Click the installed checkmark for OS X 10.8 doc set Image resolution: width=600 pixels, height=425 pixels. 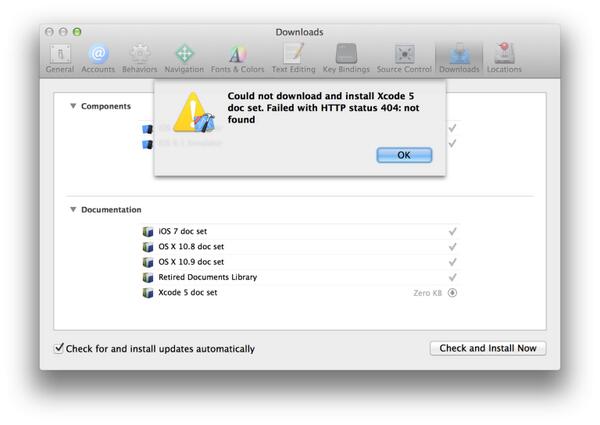coord(452,246)
